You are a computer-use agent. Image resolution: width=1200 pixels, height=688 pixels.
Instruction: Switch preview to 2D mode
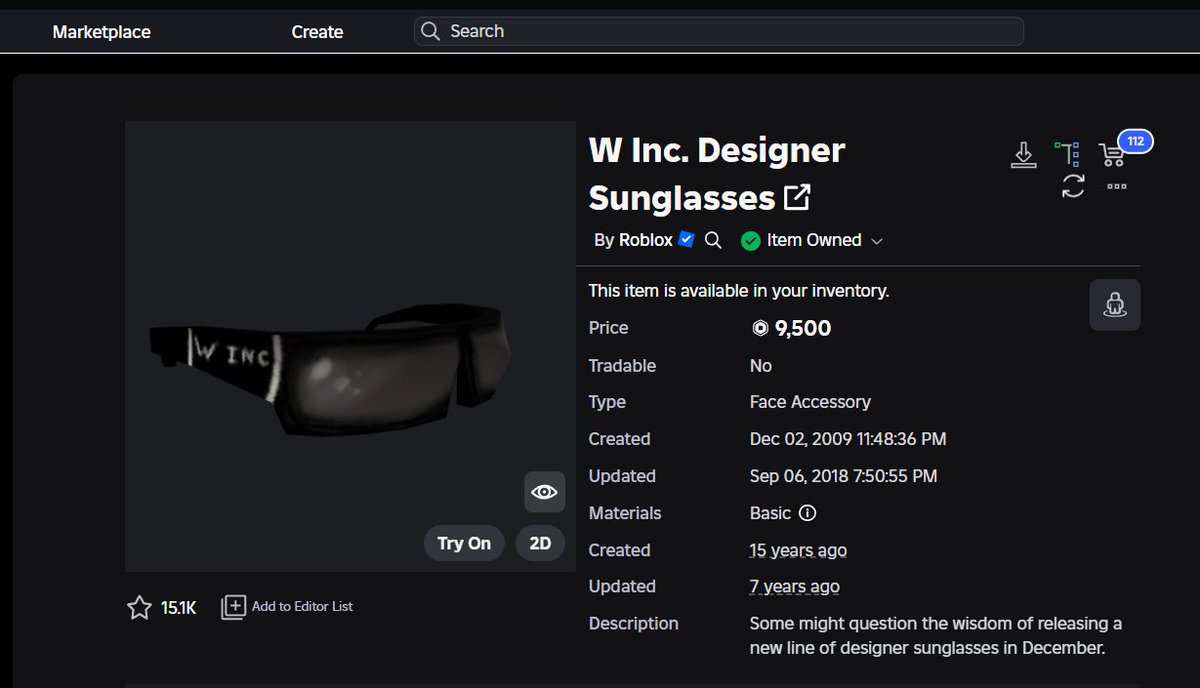click(540, 543)
